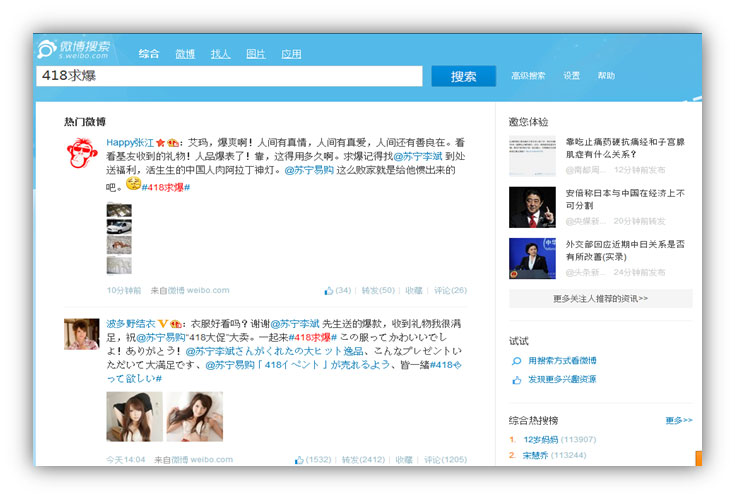Click the 转发(50) repost link

pos(379,291)
